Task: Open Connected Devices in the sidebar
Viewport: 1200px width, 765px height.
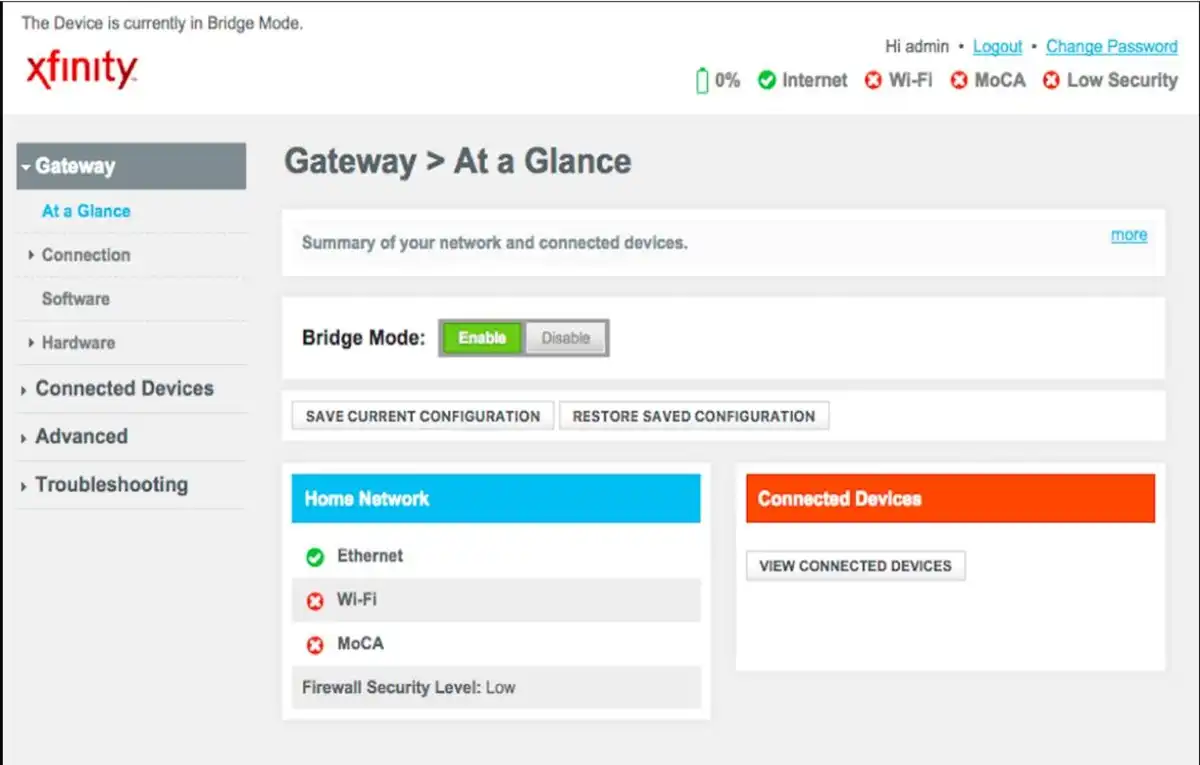Action: point(125,388)
